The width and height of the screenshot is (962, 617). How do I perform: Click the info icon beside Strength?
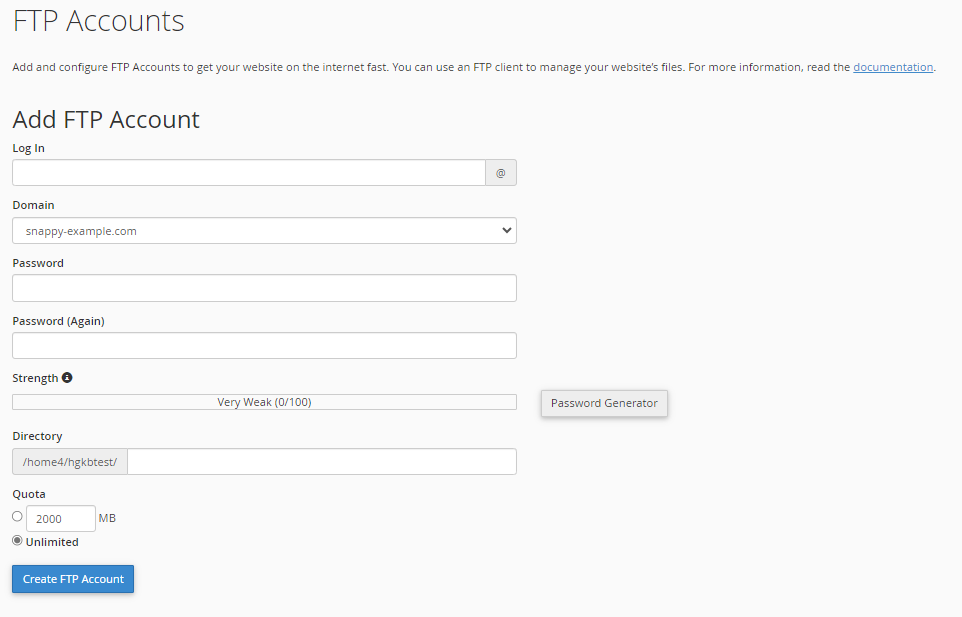point(66,377)
